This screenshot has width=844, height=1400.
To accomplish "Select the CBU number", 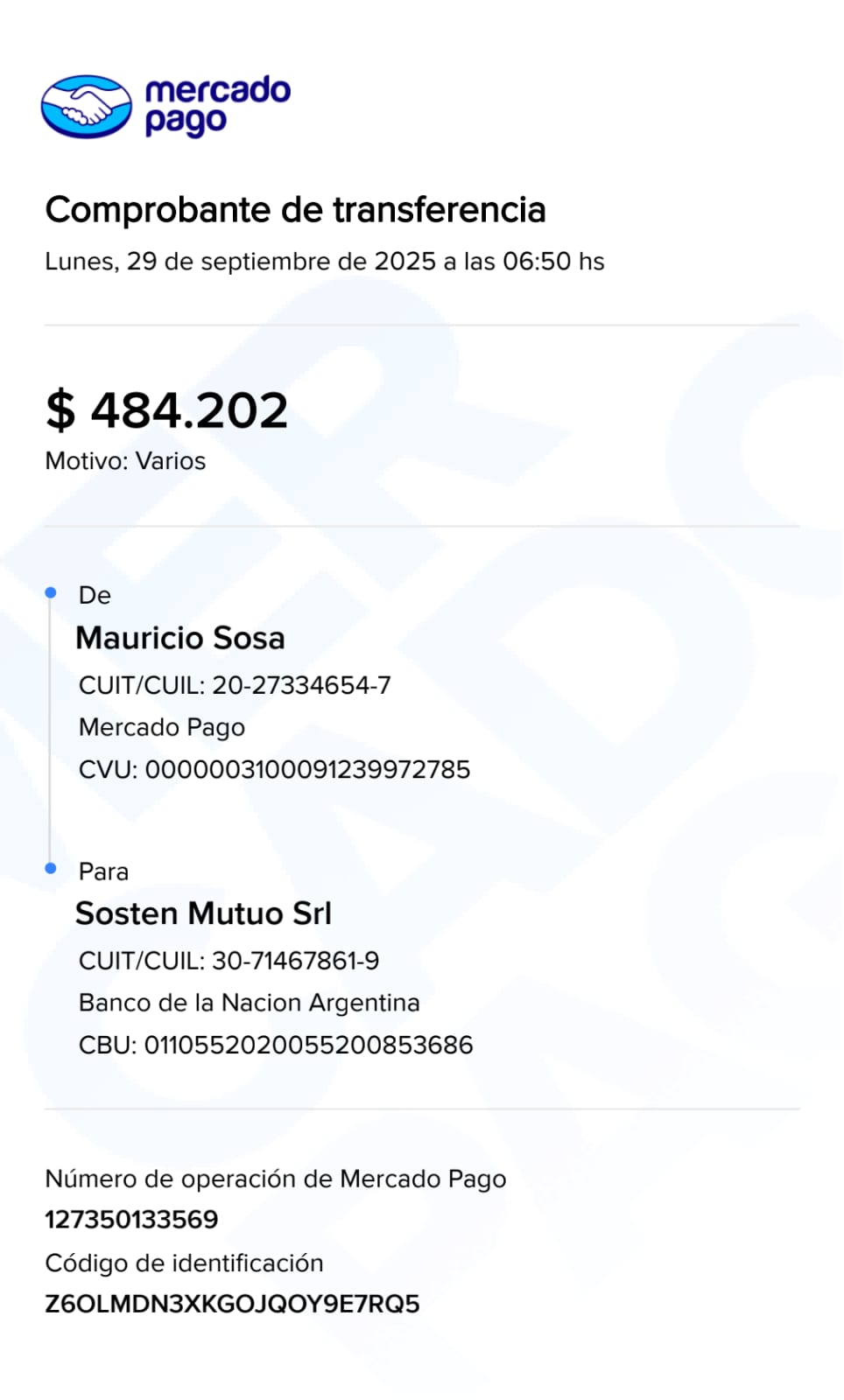I will coord(276,1045).
